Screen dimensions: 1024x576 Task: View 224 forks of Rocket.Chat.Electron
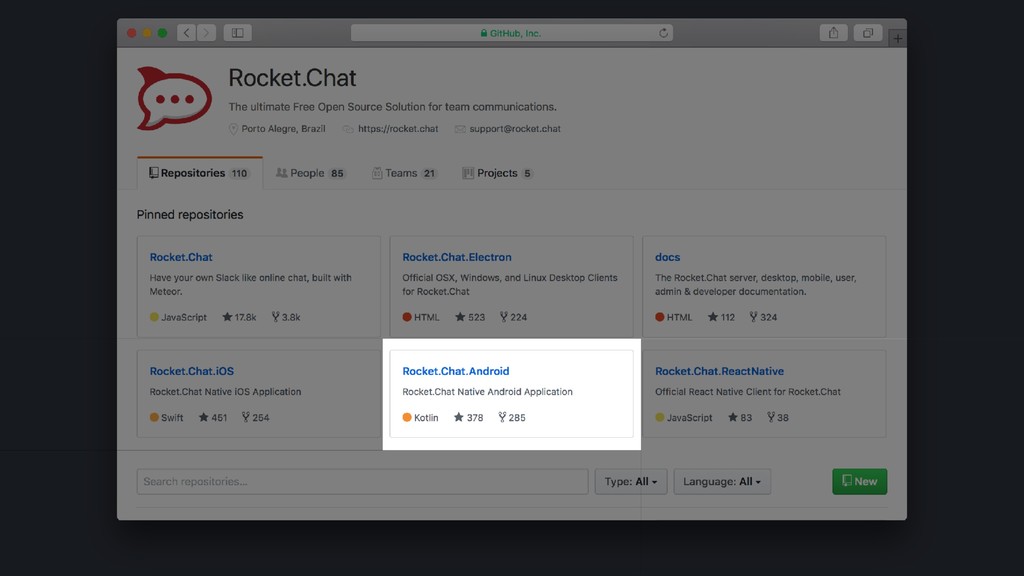pos(513,317)
